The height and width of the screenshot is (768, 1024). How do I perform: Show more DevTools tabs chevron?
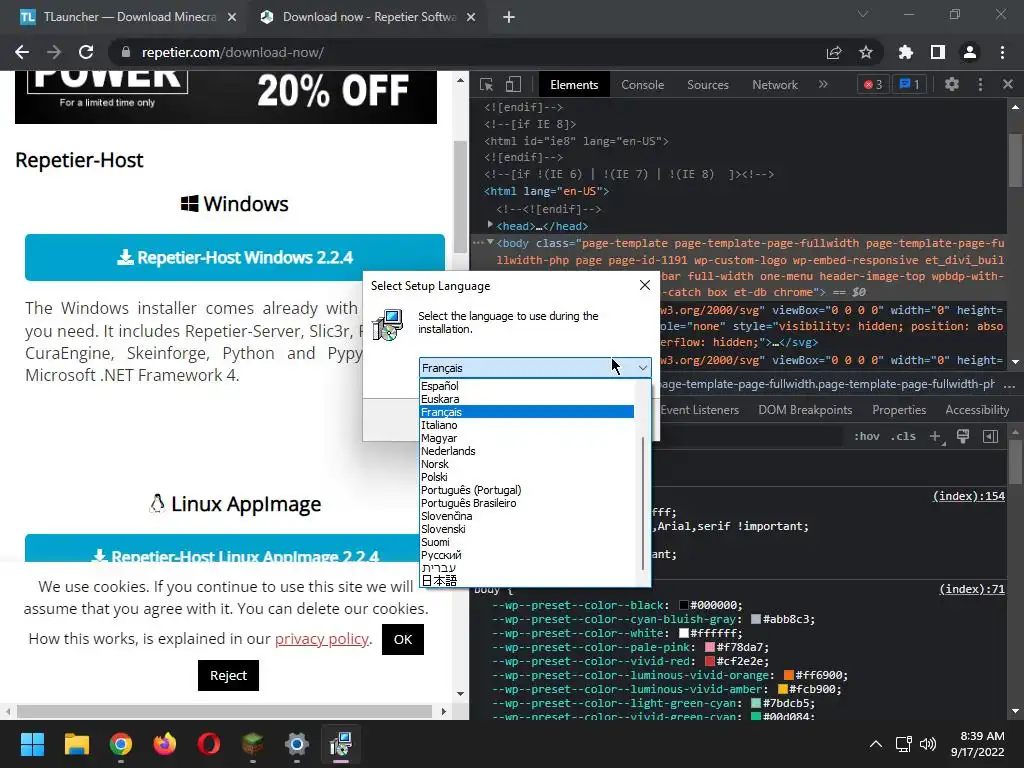(823, 84)
